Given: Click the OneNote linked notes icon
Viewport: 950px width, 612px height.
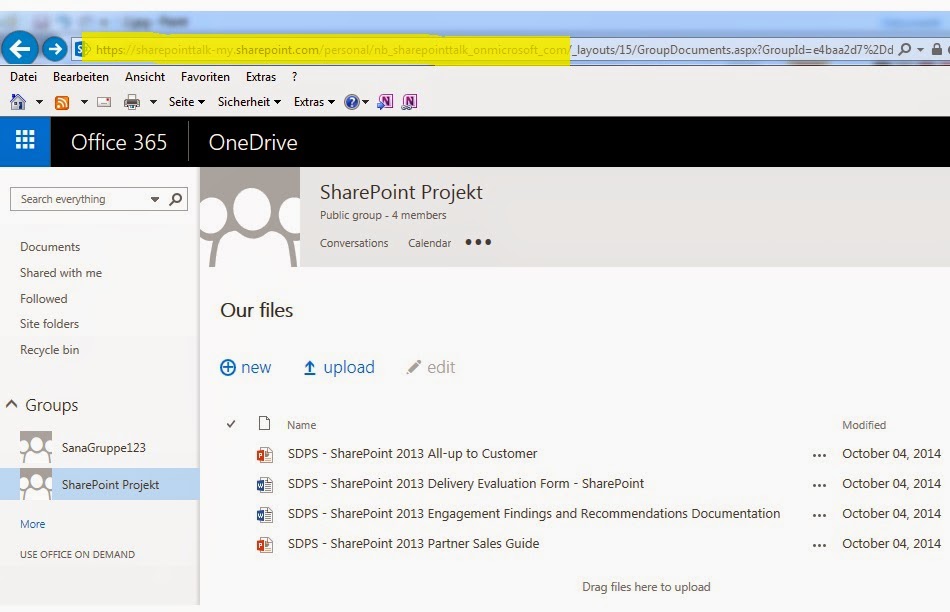Looking at the screenshot, I should [407, 101].
